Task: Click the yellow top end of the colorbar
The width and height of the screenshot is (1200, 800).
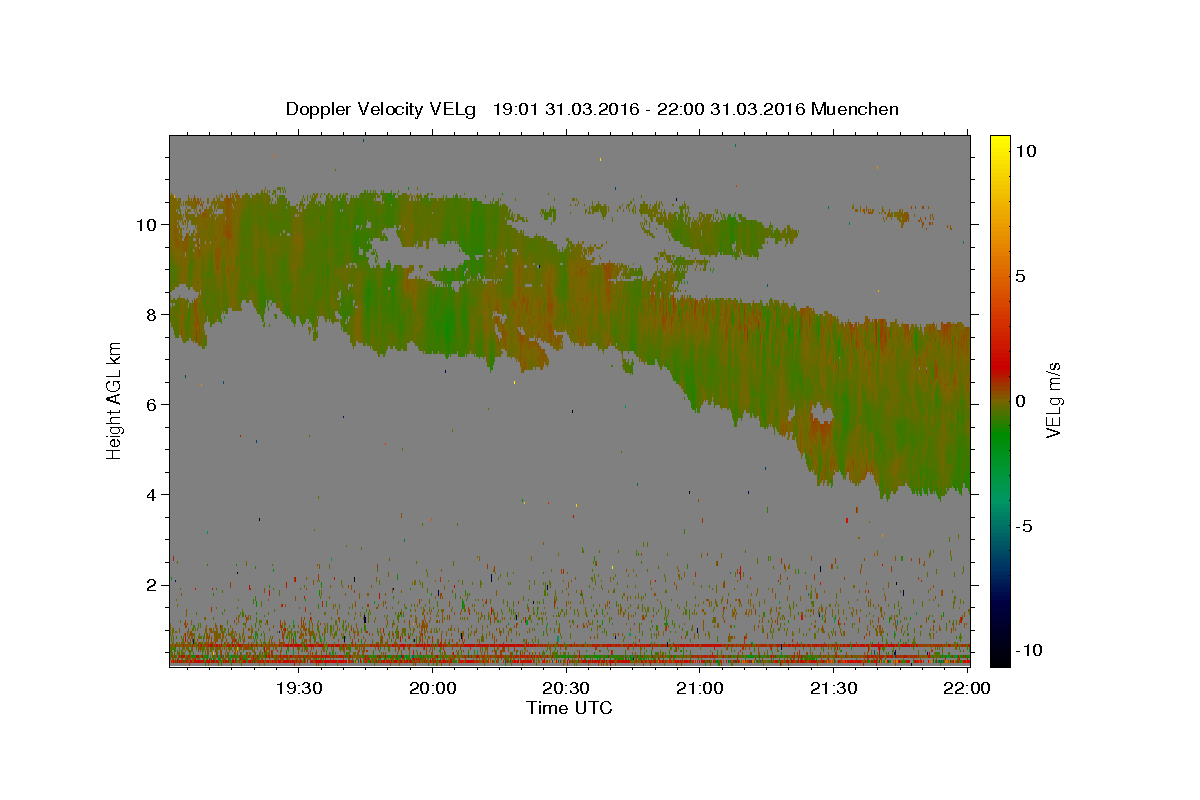Action: [999, 142]
